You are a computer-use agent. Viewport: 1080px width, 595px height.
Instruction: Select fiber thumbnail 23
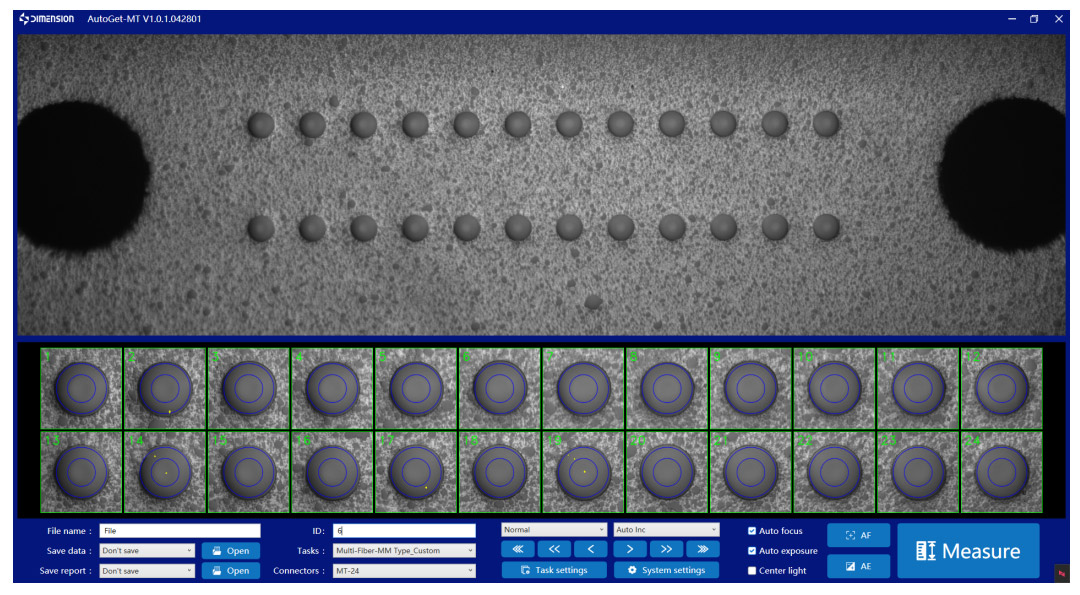pyautogui.click(x=918, y=472)
